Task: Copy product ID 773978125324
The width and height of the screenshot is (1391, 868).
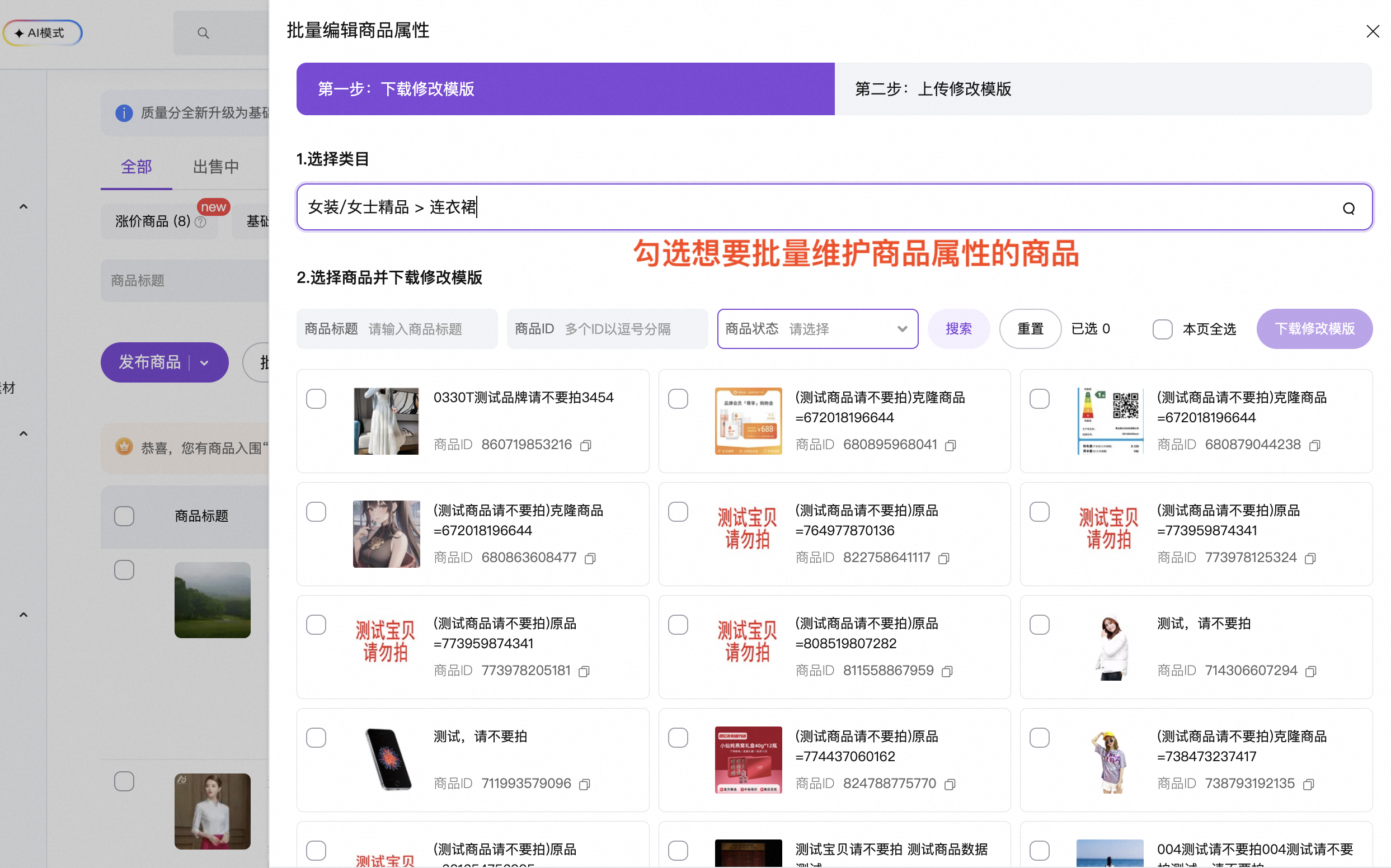Action: [x=1310, y=559]
